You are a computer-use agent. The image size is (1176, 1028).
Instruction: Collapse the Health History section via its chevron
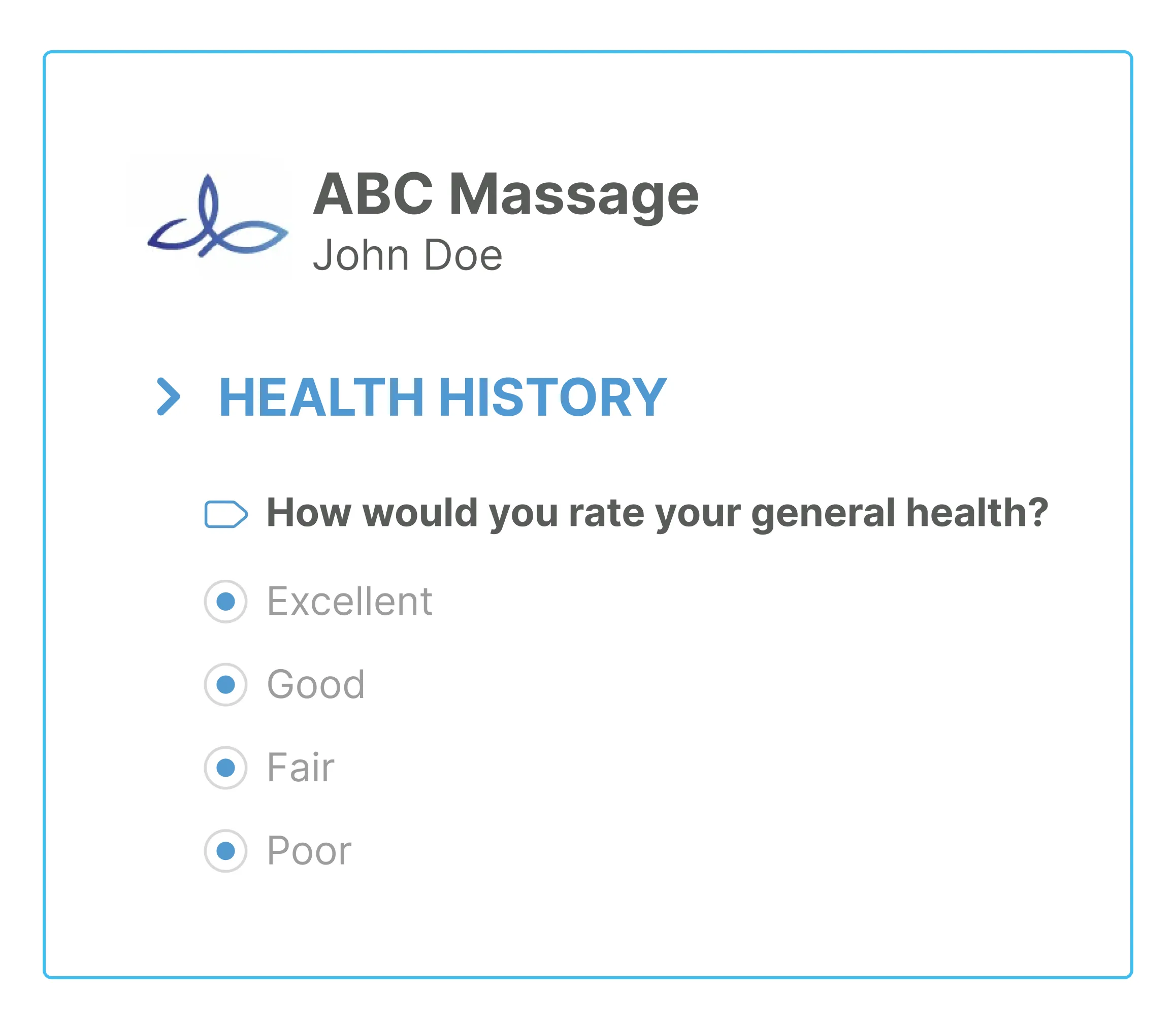click(x=170, y=396)
